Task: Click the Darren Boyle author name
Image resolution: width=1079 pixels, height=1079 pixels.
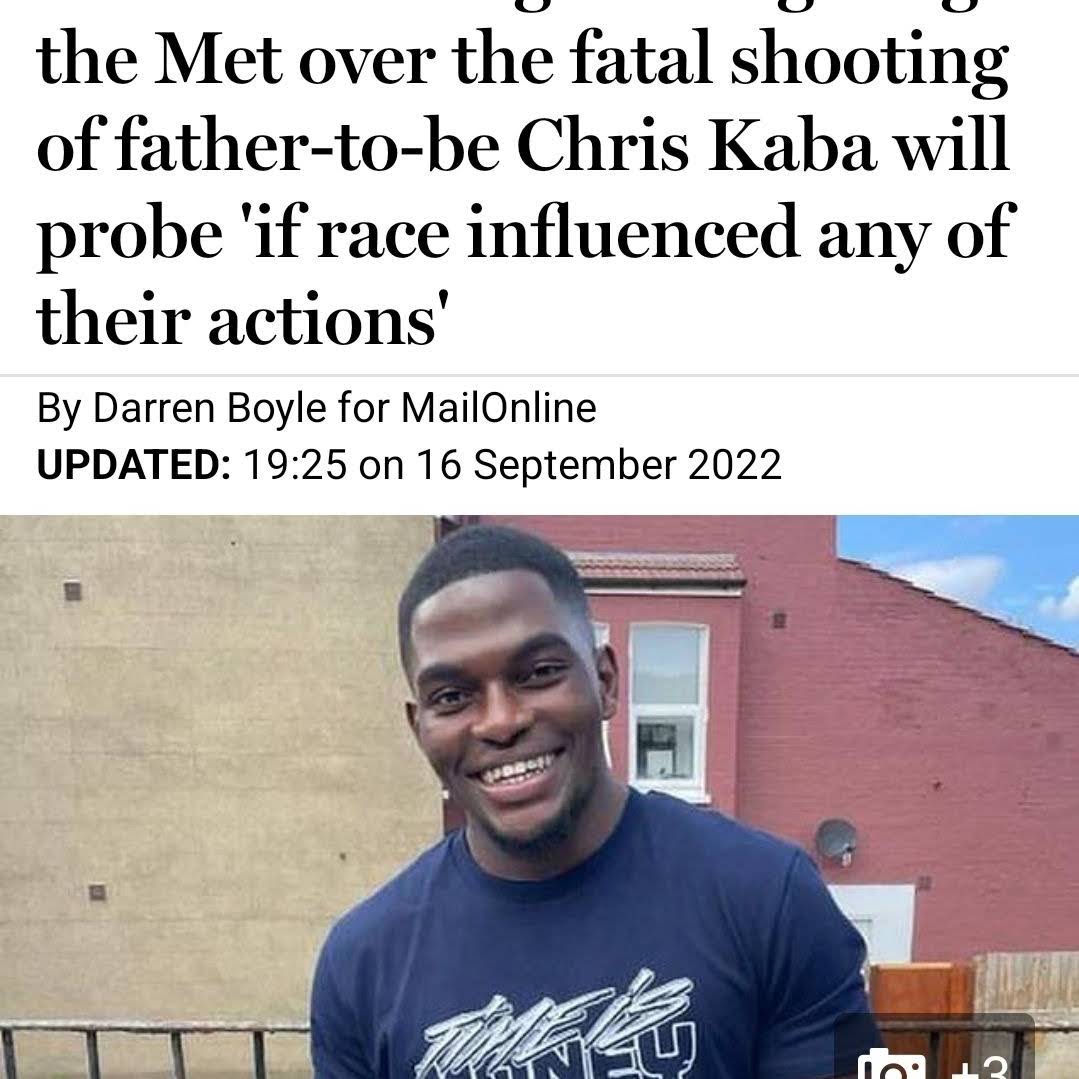Action: tap(209, 407)
